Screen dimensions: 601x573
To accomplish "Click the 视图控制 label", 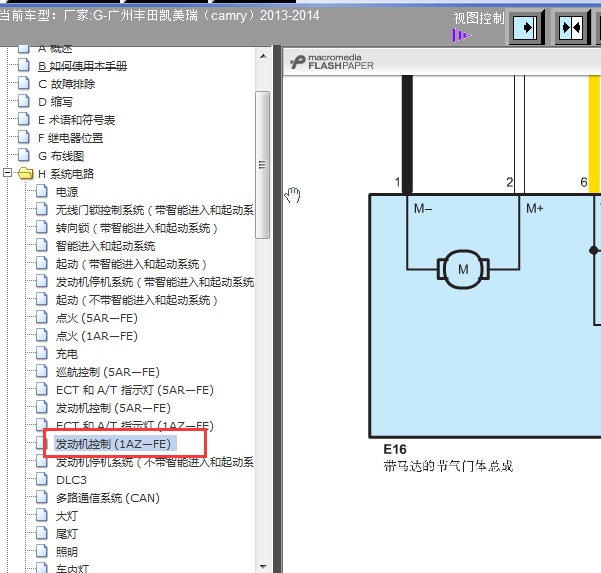I will 479,18.
